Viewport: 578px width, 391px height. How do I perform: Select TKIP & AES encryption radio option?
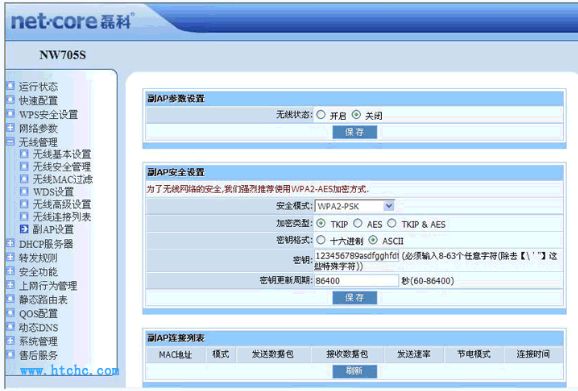click(391, 223)
